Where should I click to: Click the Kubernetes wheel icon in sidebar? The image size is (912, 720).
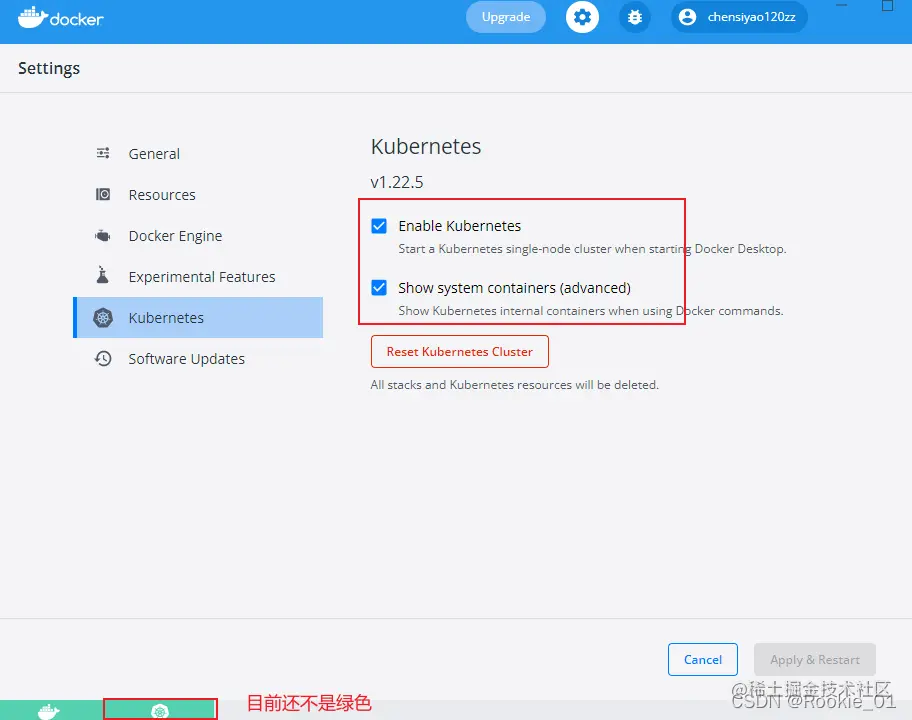(103, 318)
